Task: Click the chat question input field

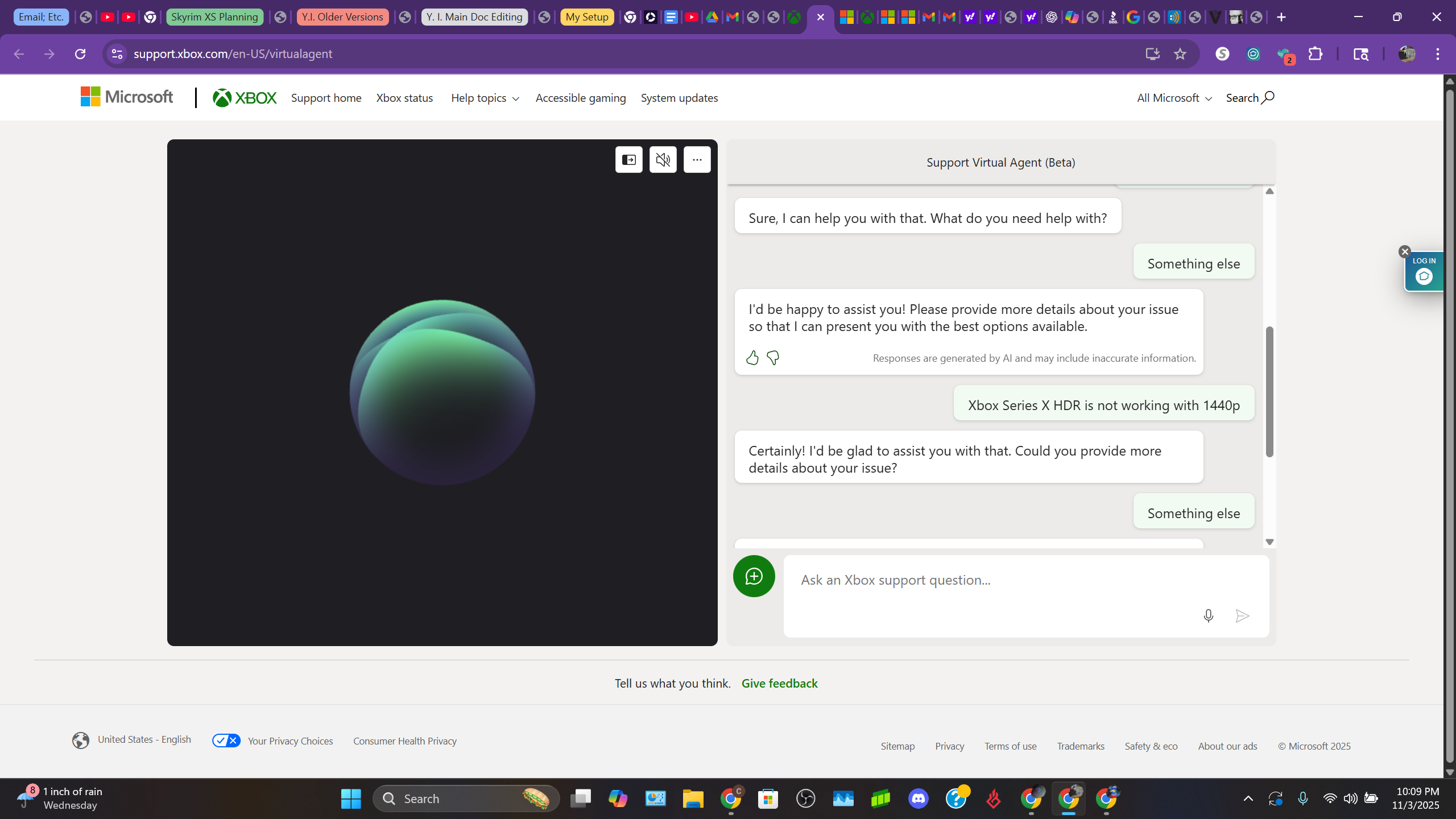Action: (1026, 596)
